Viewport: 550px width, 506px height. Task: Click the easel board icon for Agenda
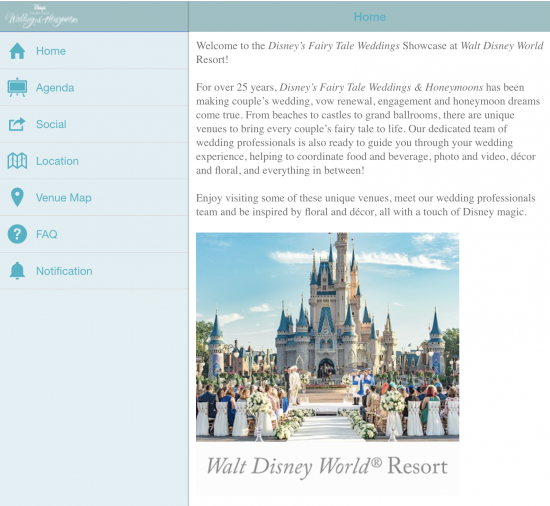17,87
